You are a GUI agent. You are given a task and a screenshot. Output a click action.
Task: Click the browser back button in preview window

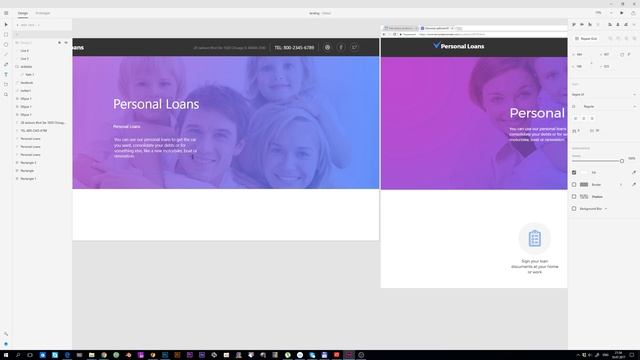[384, 34]
